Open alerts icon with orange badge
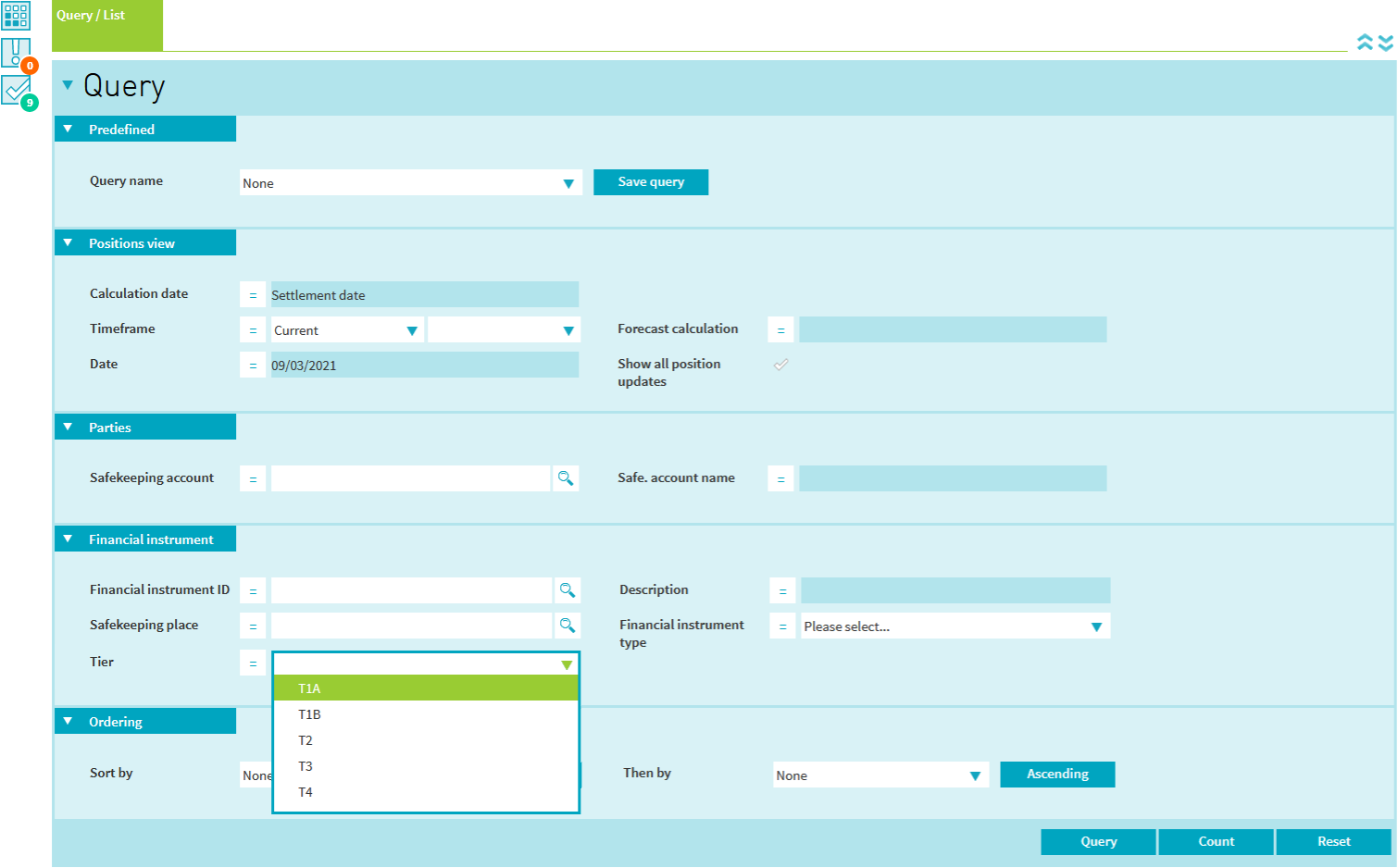Image resolution: width=1398 pixels, height=868 pixels. (17, 53)
